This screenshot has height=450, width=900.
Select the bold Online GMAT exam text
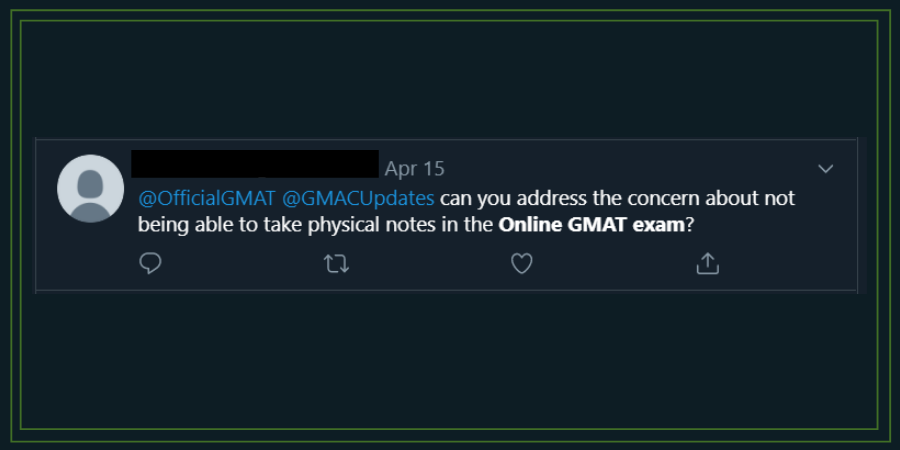pos(592,225)
